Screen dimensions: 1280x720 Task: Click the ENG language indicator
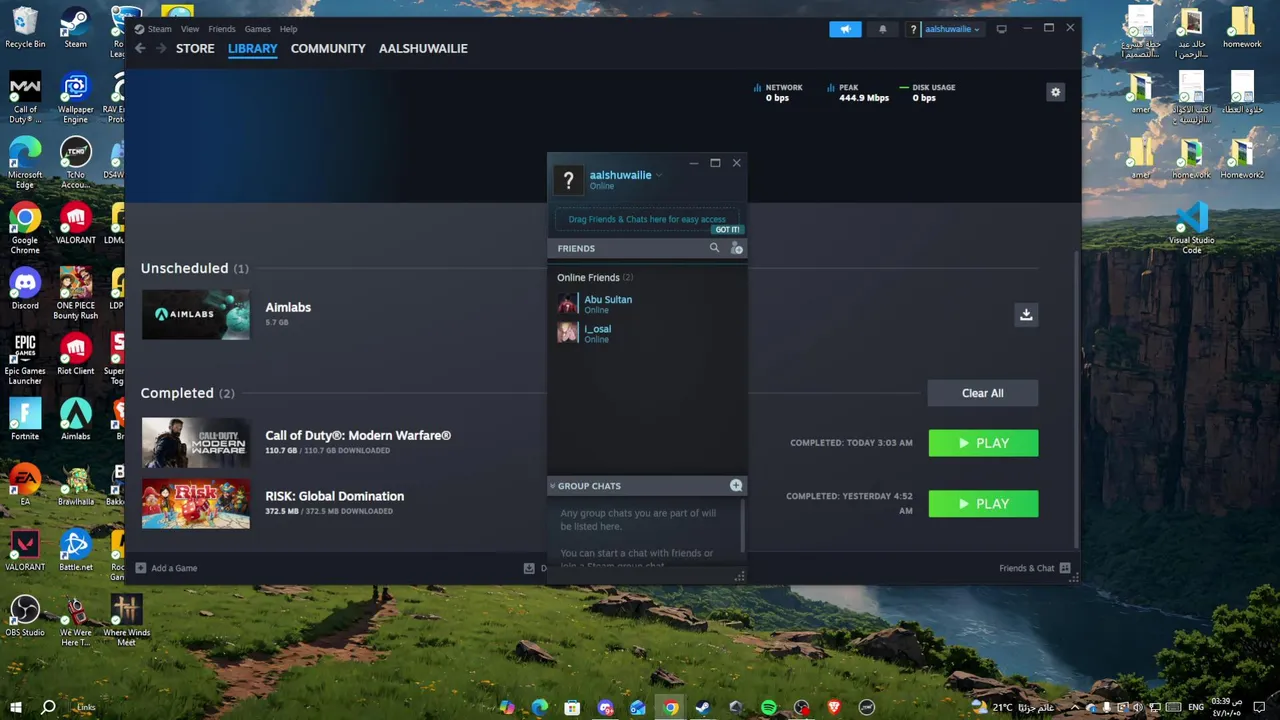tap(1196, 707)
